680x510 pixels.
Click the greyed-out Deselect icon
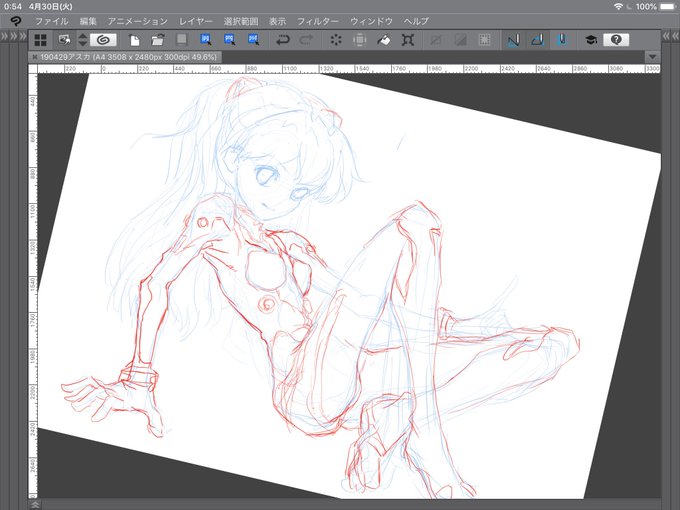click(436, 40)
